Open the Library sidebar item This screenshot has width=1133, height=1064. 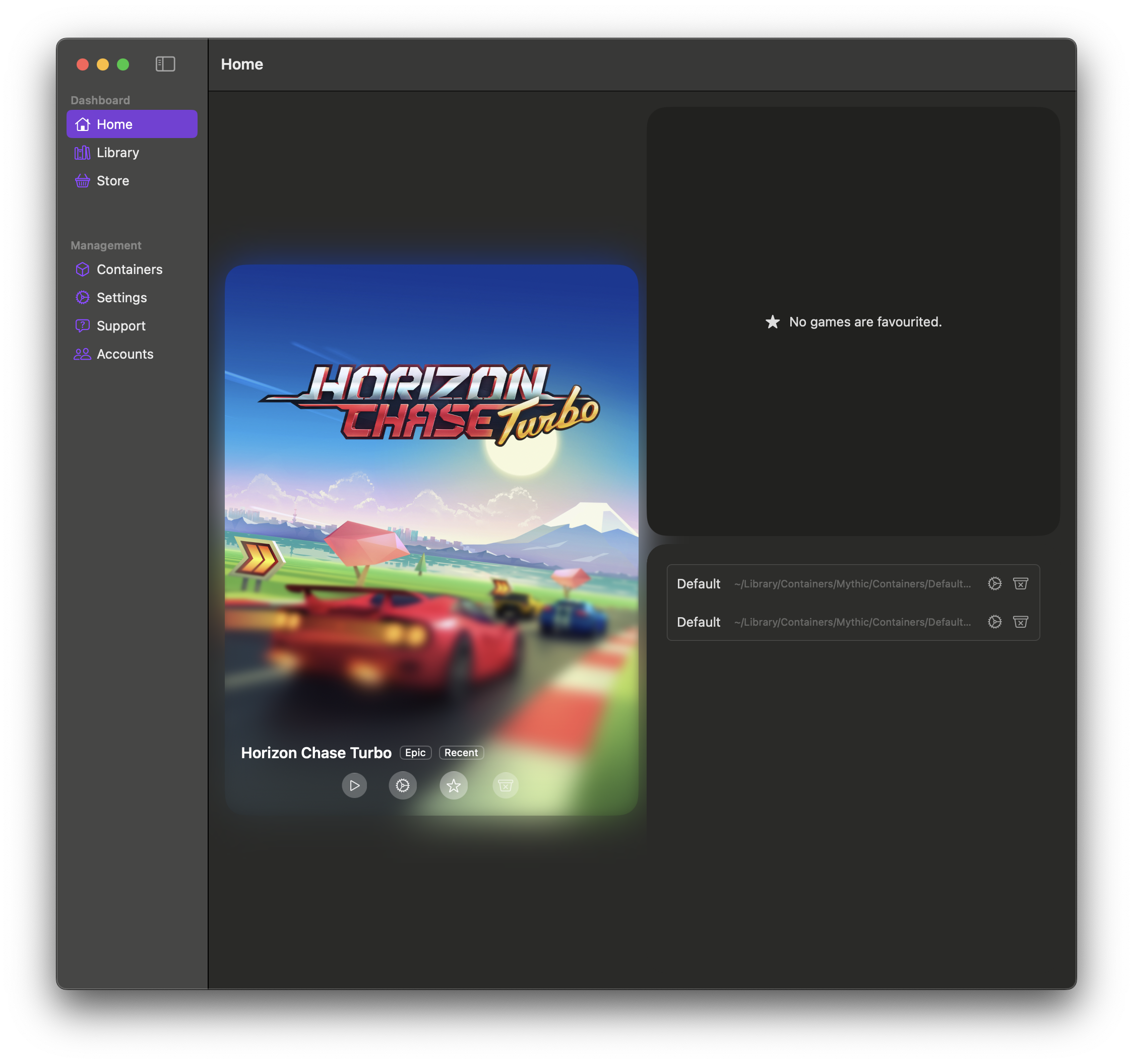click(x=132, y=153)
